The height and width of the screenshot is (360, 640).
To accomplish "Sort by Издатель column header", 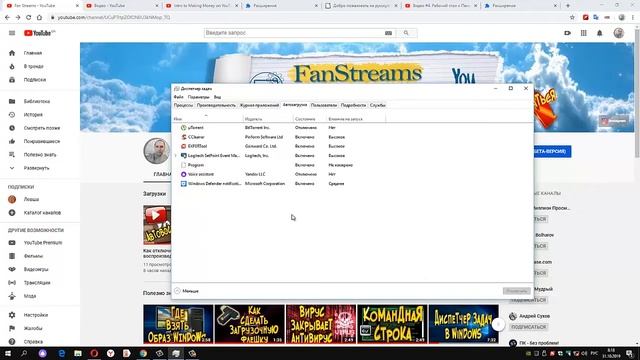I will 268,119.
